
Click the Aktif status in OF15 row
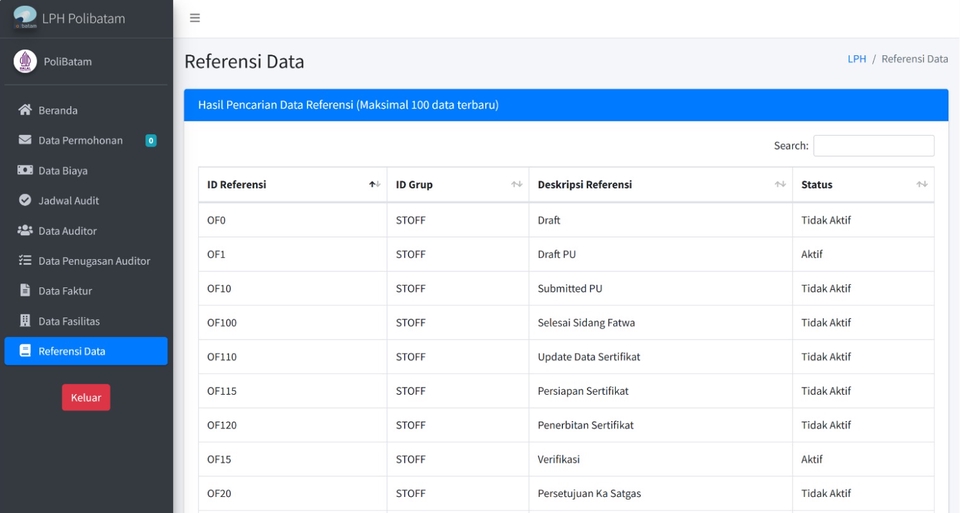(863, 459)
